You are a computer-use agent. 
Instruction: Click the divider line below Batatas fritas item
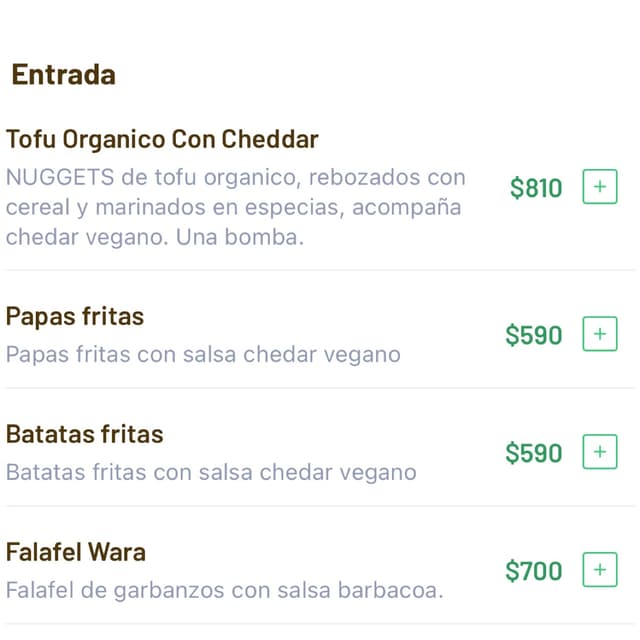pos(320,506)
